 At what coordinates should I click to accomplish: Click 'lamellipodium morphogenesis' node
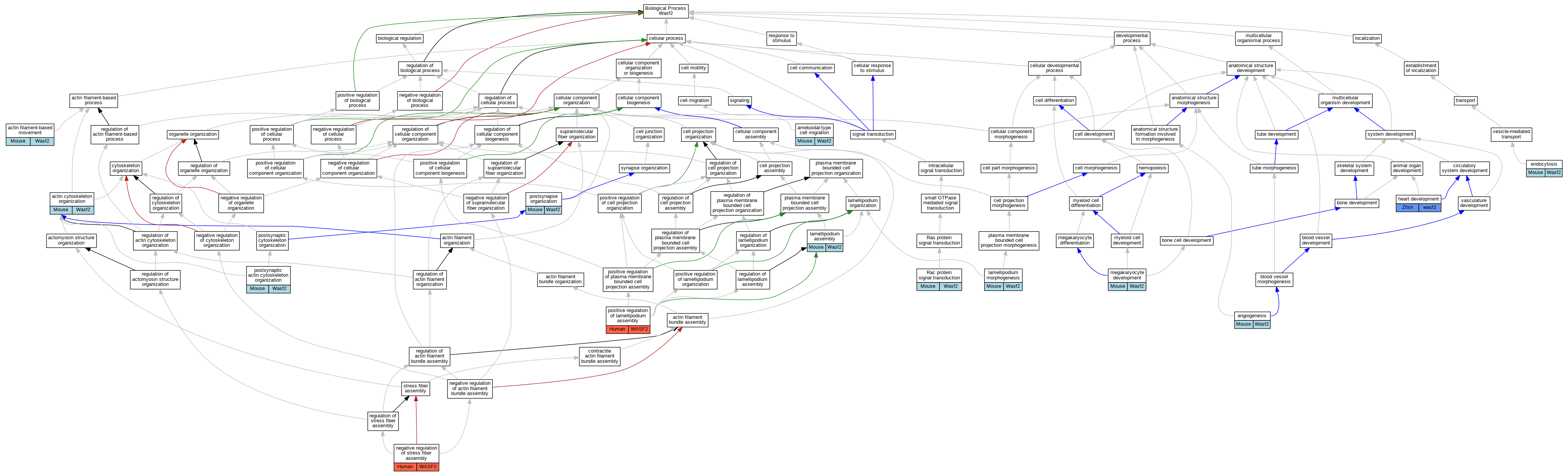pos(1002,279)
